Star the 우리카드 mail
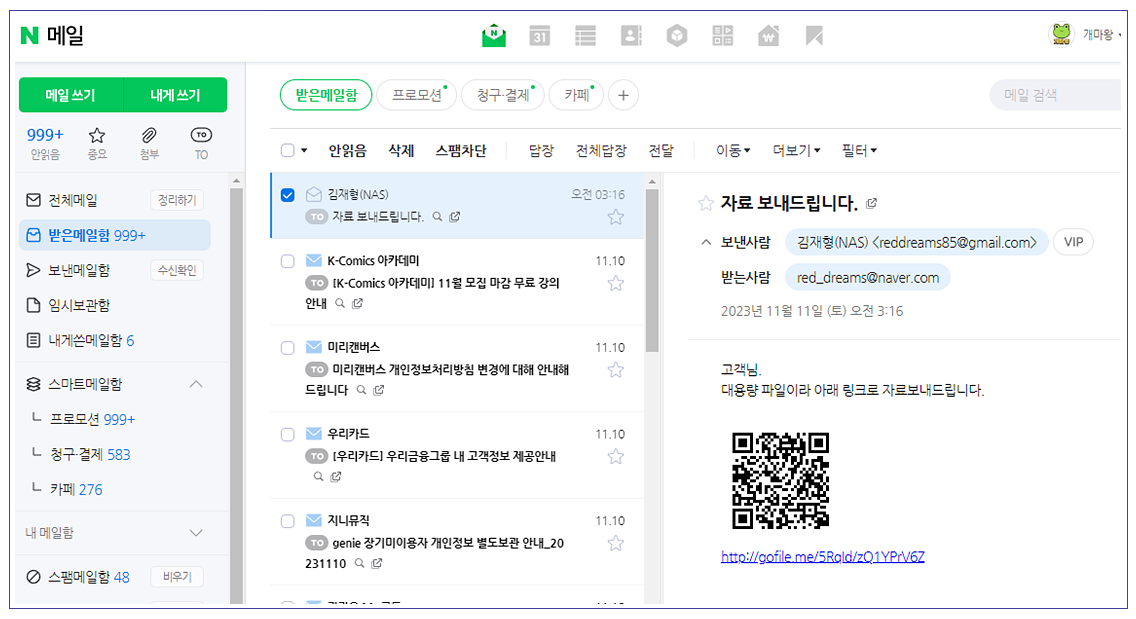 pos(616,457)
